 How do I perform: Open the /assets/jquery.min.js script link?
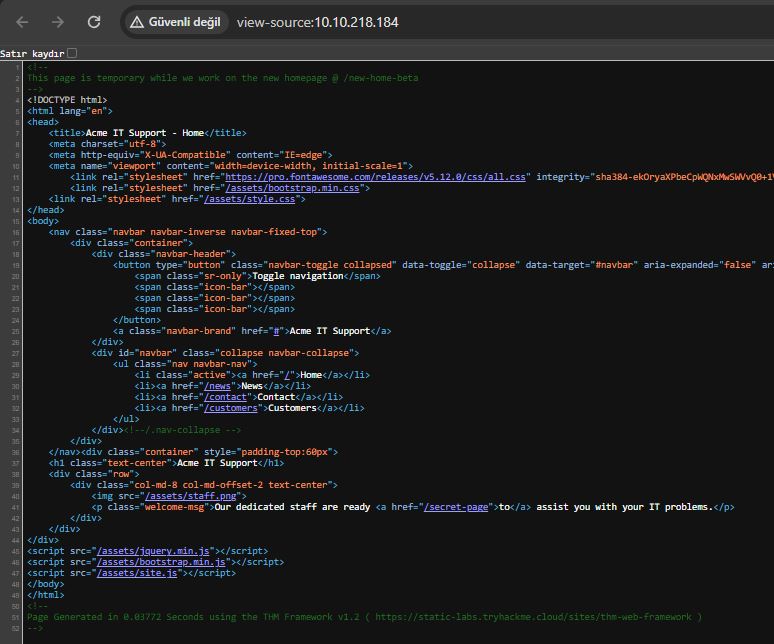[x=156, y=551]
